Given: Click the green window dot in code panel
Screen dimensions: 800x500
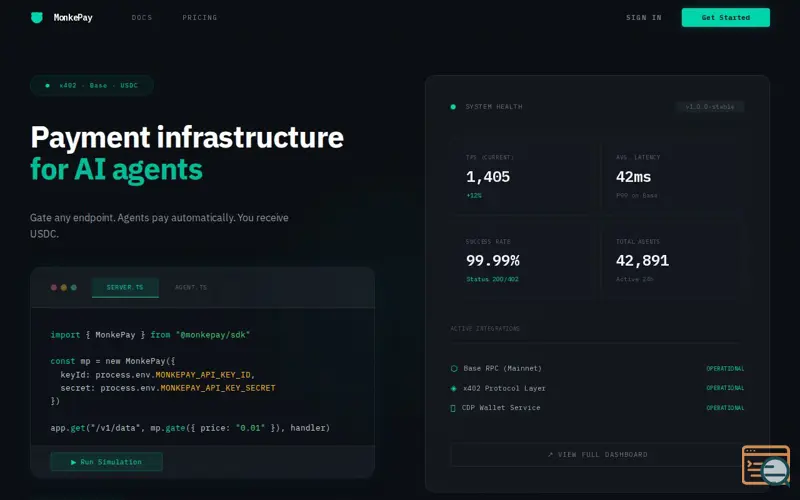Looking at the screenshot, I should 74,287.
